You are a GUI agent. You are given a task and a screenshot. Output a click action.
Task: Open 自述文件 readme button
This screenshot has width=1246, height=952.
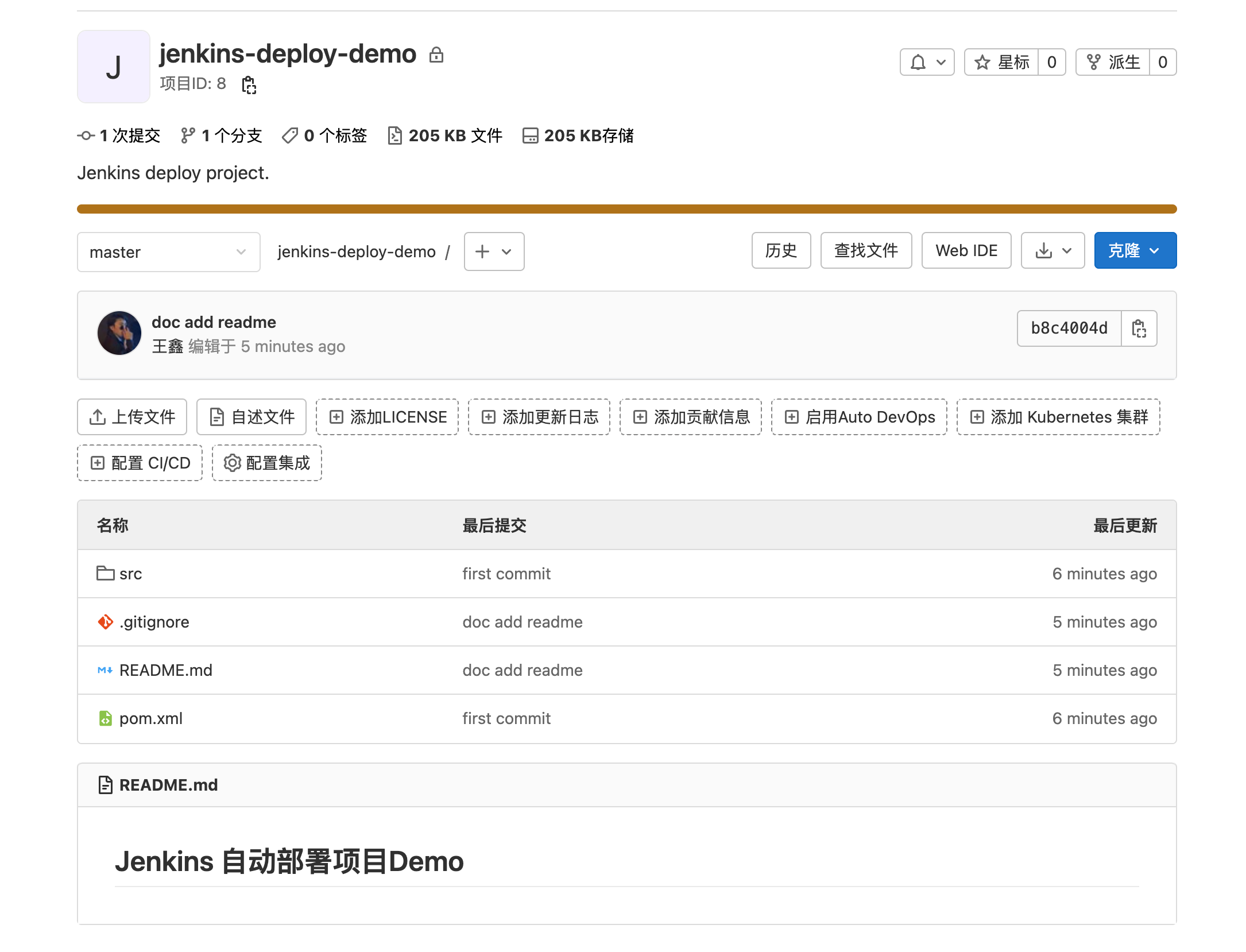tap(251, 417)
